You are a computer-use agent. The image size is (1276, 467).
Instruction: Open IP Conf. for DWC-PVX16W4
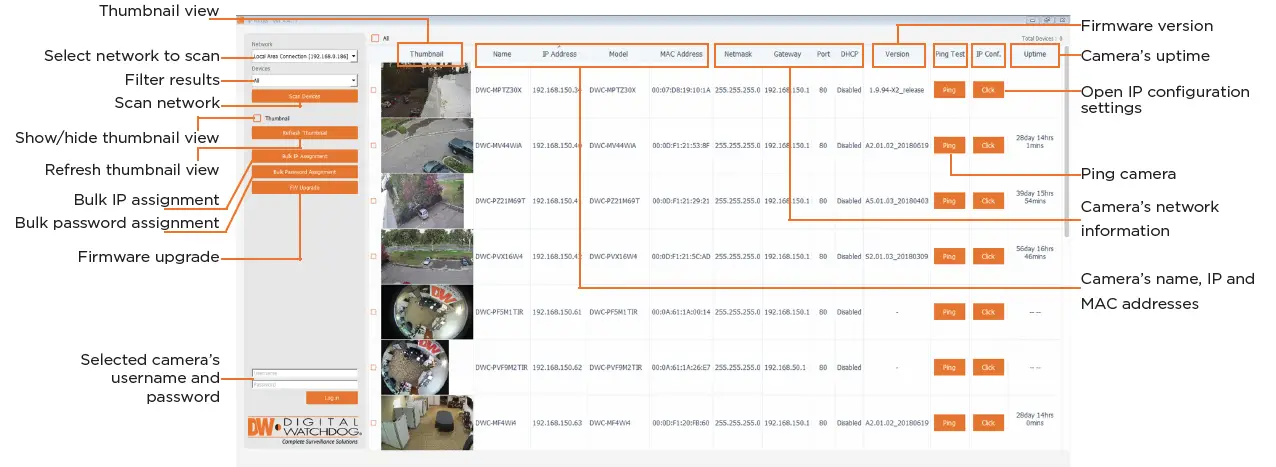pos(988,256)
